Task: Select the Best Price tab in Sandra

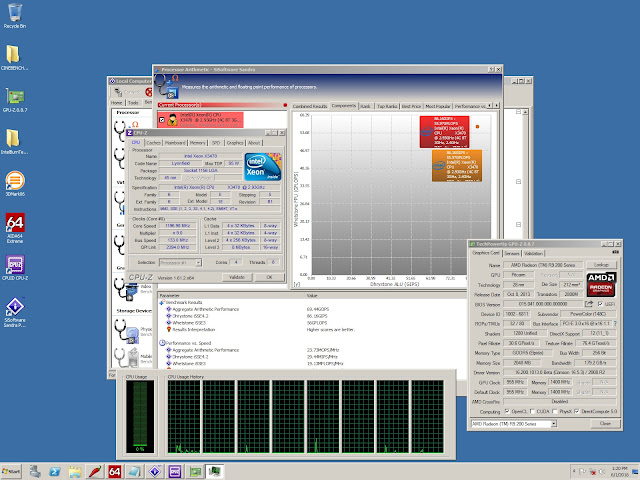Action: [x=411, y=106]
